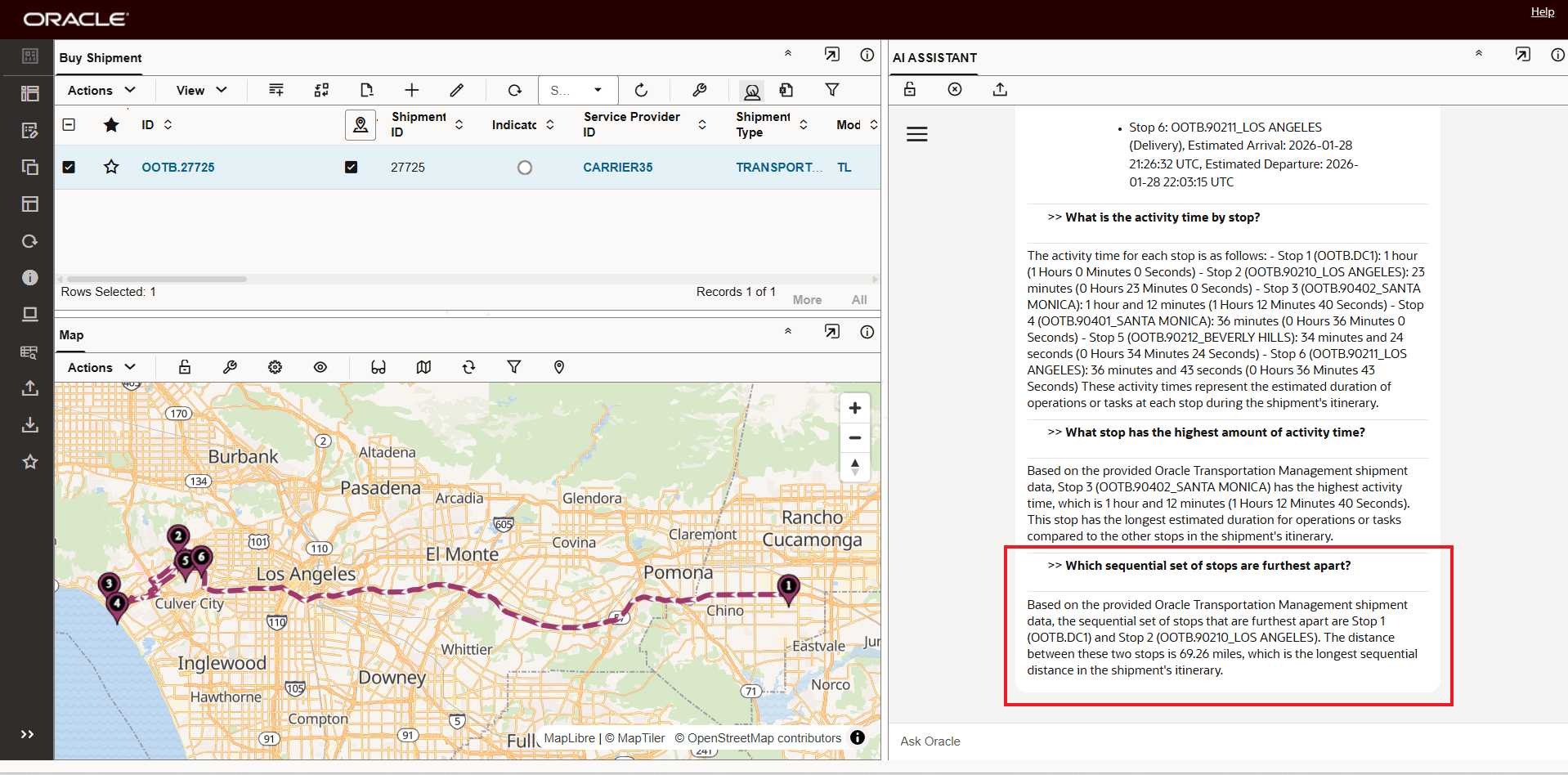Open the Actions dropdown in Map panel

101,368
